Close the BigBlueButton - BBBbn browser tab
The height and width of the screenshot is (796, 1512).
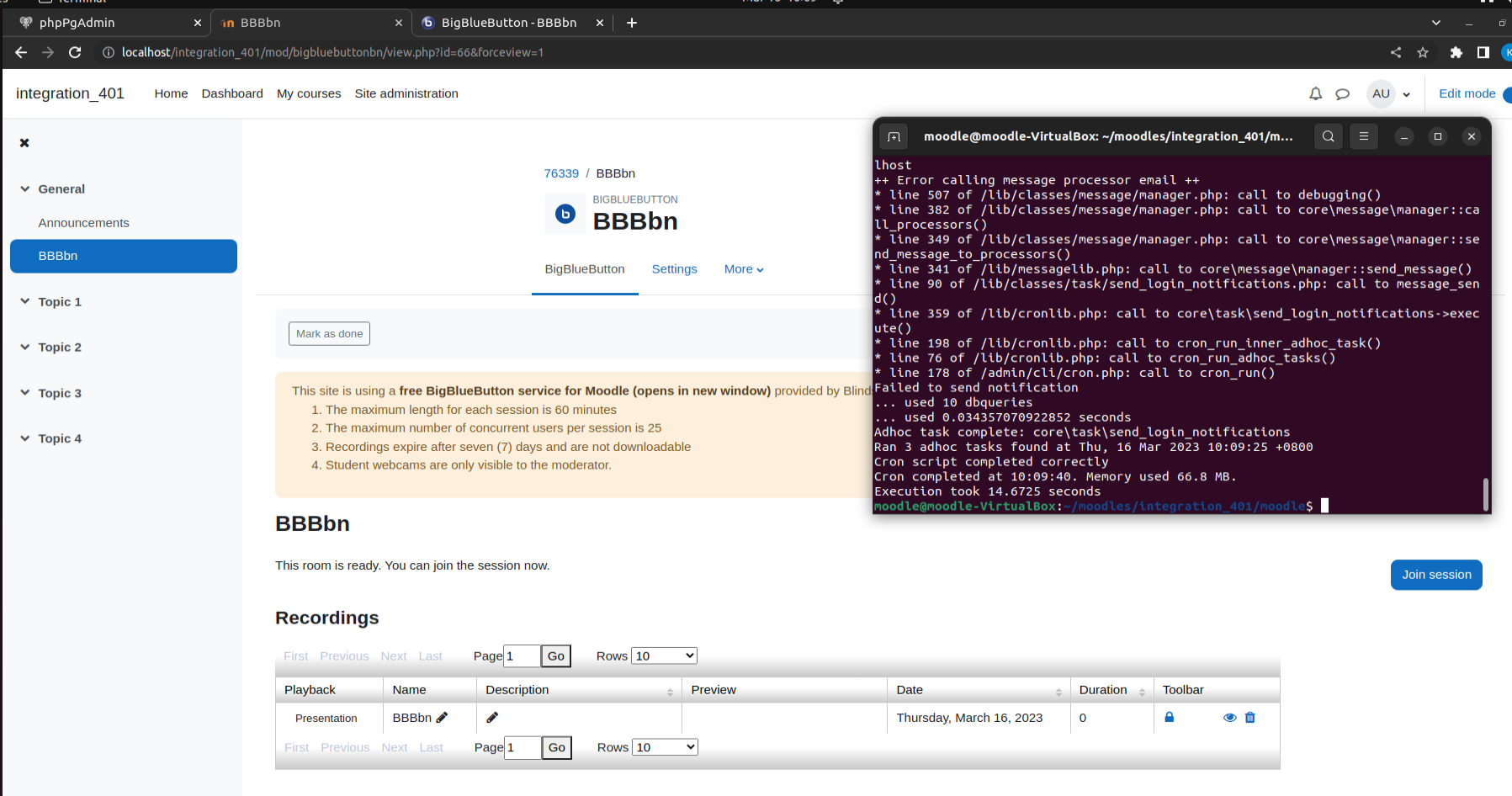(x=600, y=23)
